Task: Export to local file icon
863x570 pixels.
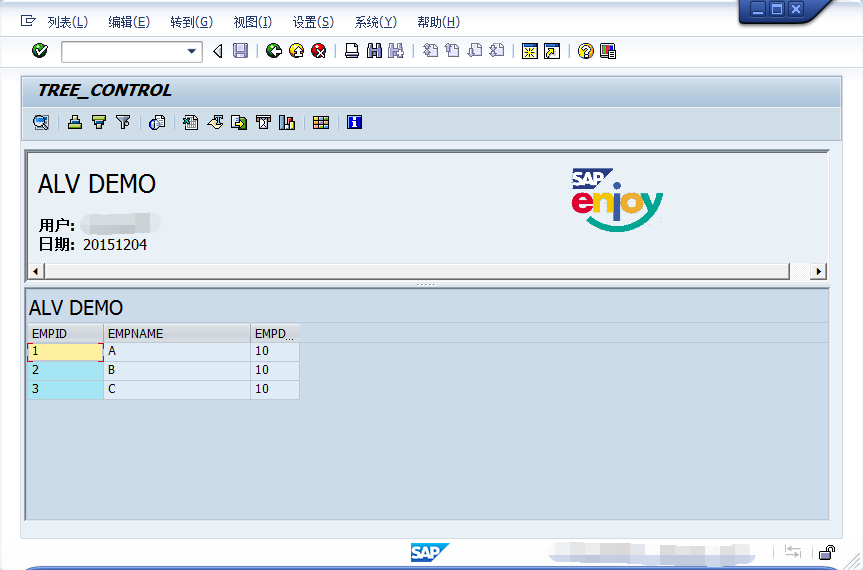Action: click(x=239, y=122)
